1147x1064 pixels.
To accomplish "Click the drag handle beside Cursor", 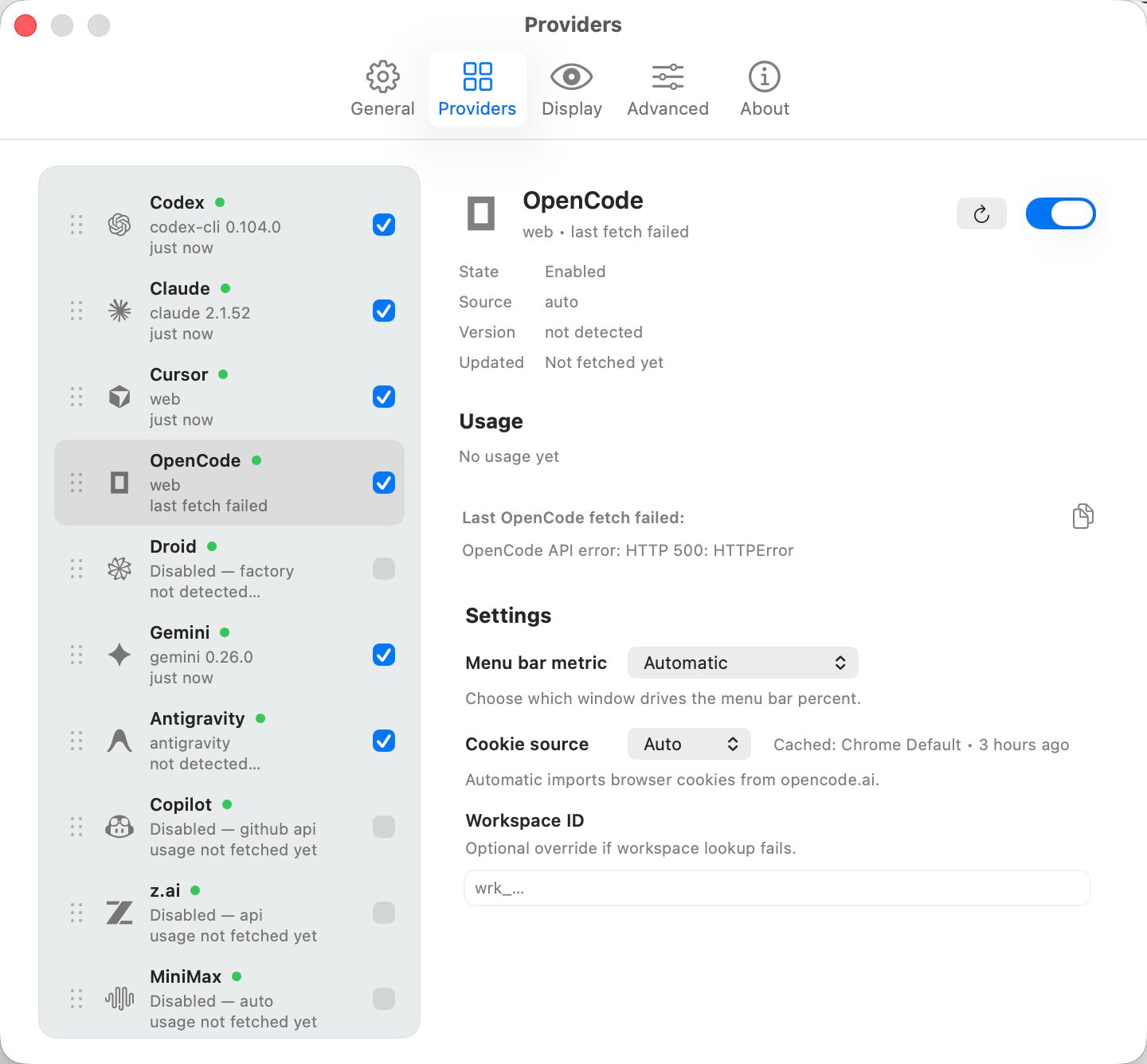I will (x=76, y=397).
